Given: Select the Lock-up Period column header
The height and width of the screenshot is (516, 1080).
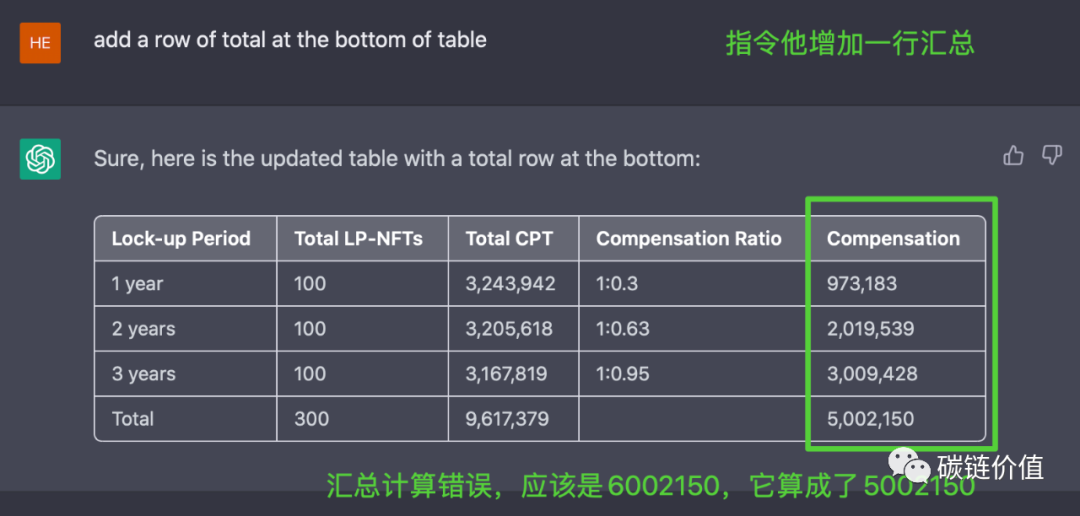Looking at the screenshot, I should [x=181, y=239].
